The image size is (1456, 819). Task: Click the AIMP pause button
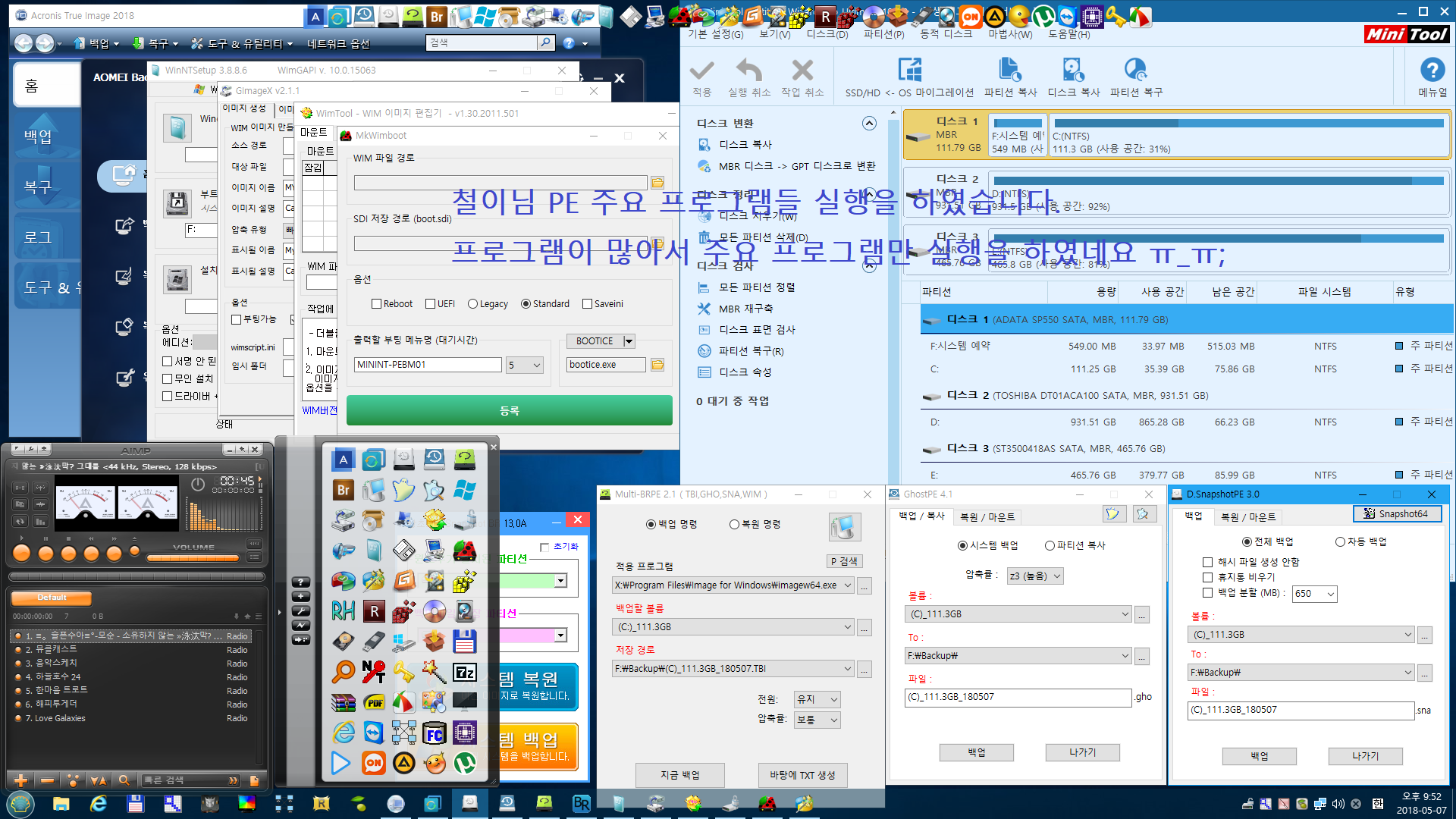click(x=45, y=553)
